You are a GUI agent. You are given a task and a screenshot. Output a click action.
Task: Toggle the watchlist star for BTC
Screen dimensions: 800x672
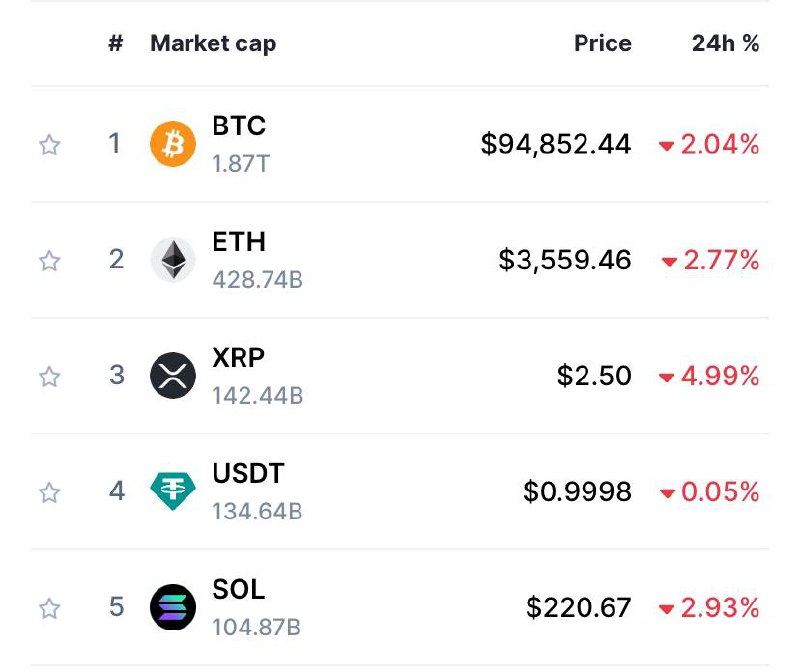click(x=49, y=144)
